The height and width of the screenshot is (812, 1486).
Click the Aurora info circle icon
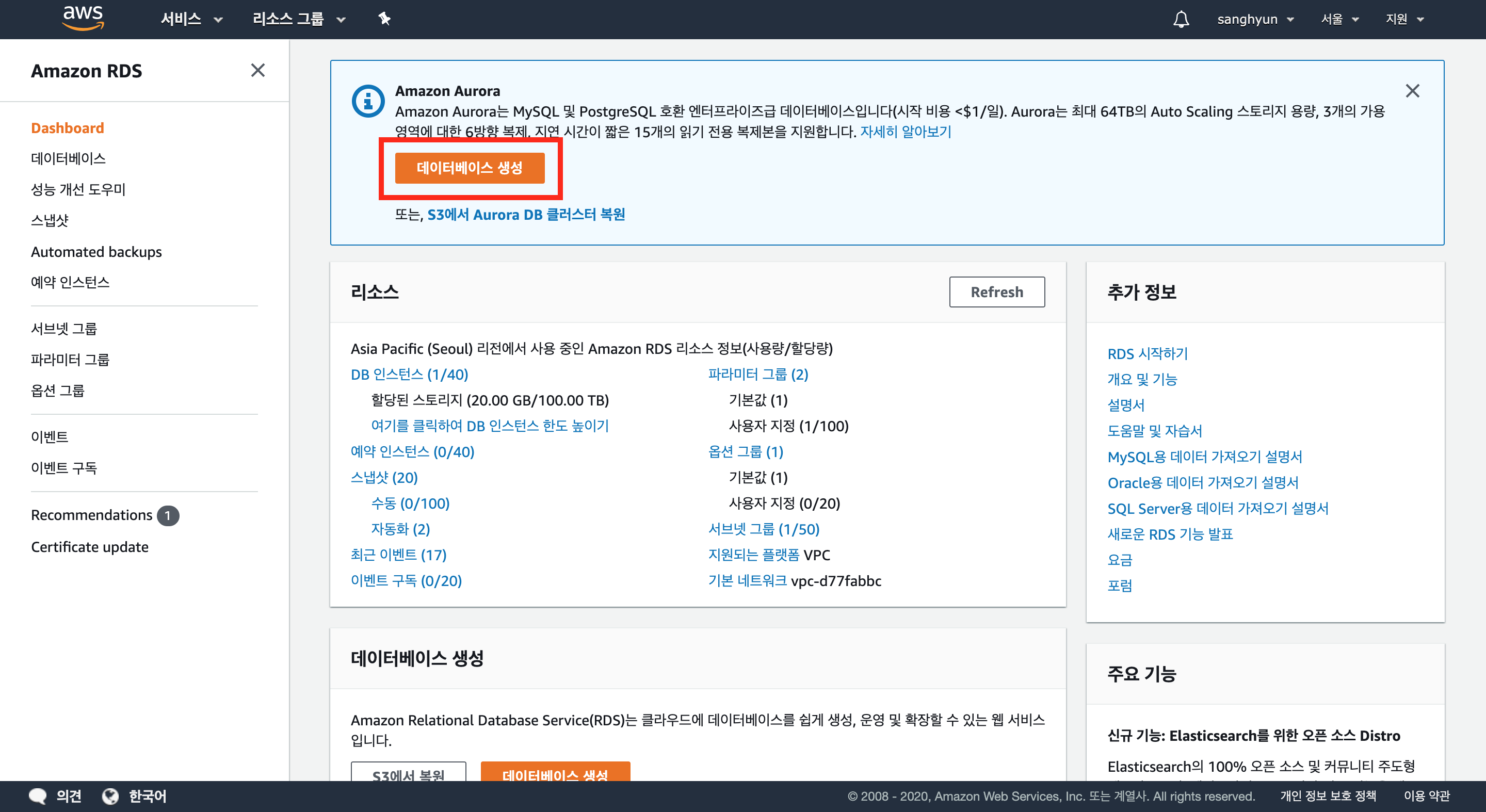[368, 102]
